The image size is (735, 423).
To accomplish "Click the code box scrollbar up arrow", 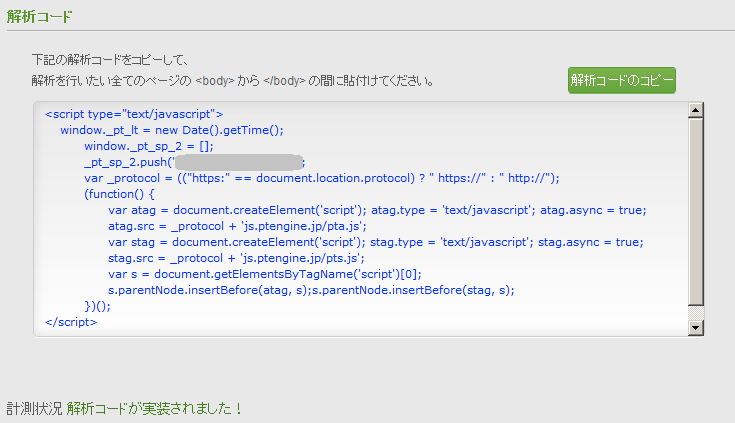I will click(x=696, y=110).
